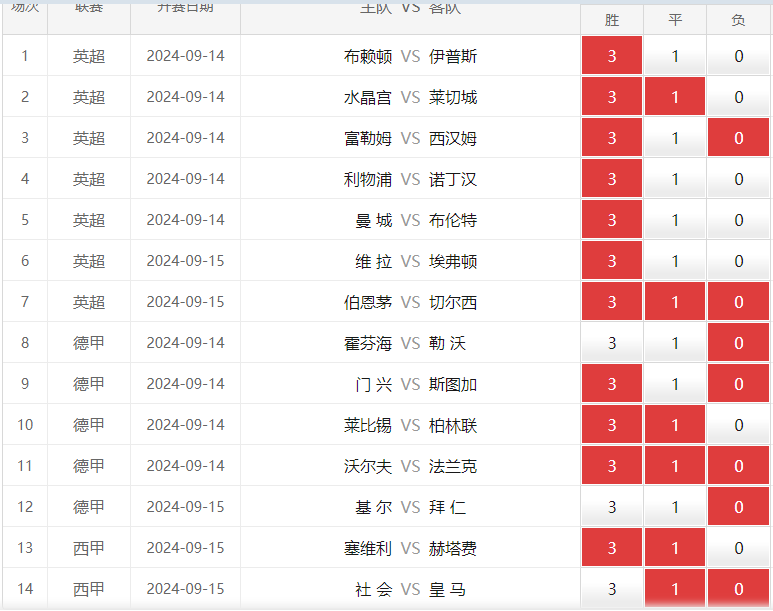This screenshot has width=773, height=611.
Task: Click 英超 league cell in row 1
Action: click(89, 56)
